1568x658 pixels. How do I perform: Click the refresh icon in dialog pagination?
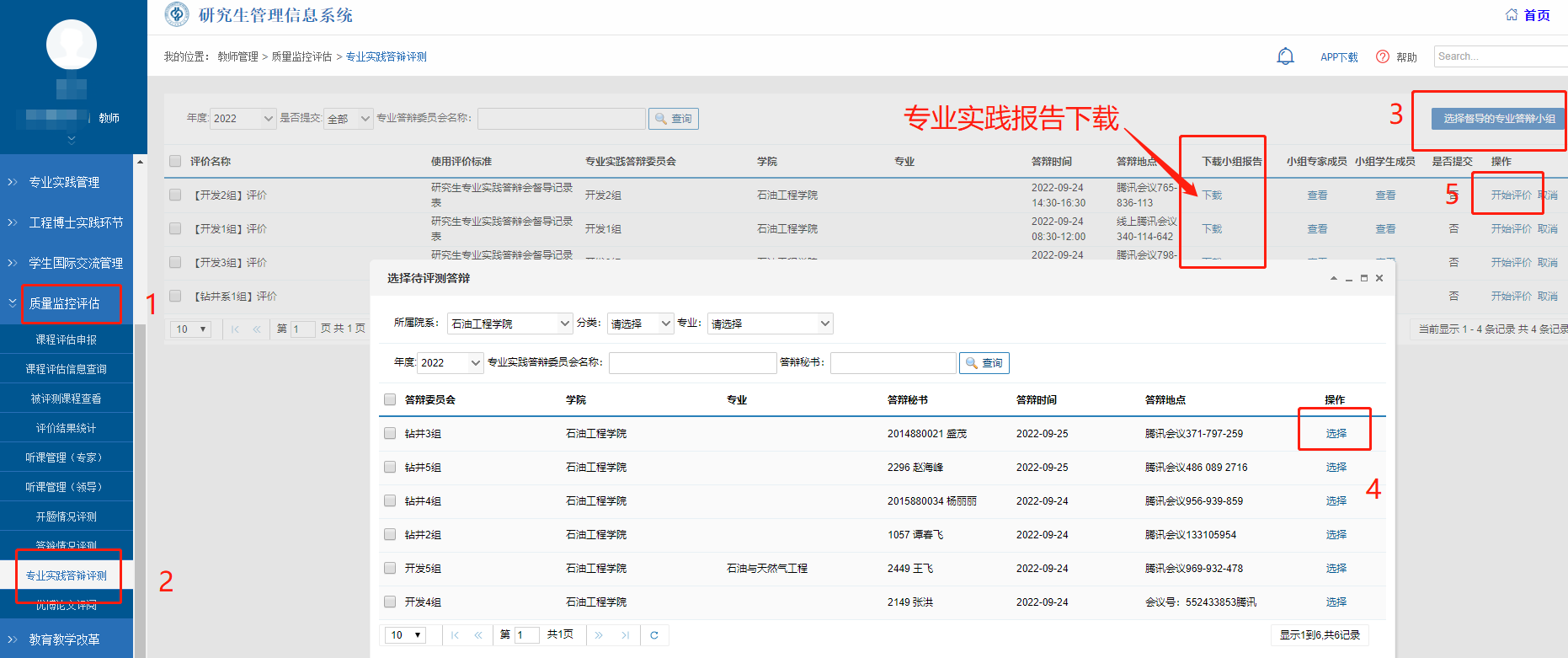(654, 635)
